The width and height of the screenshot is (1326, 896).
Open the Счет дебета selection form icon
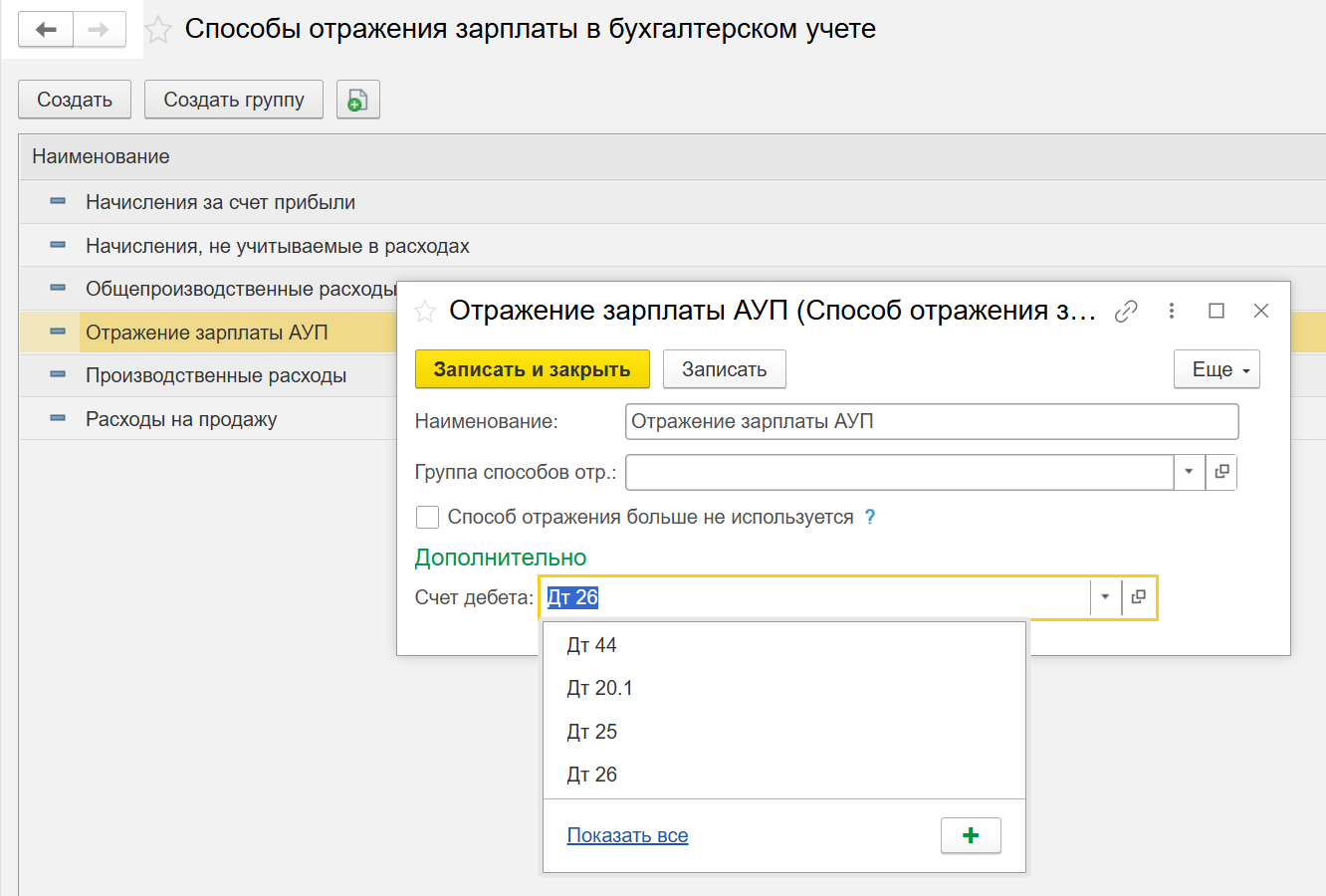1139,597
